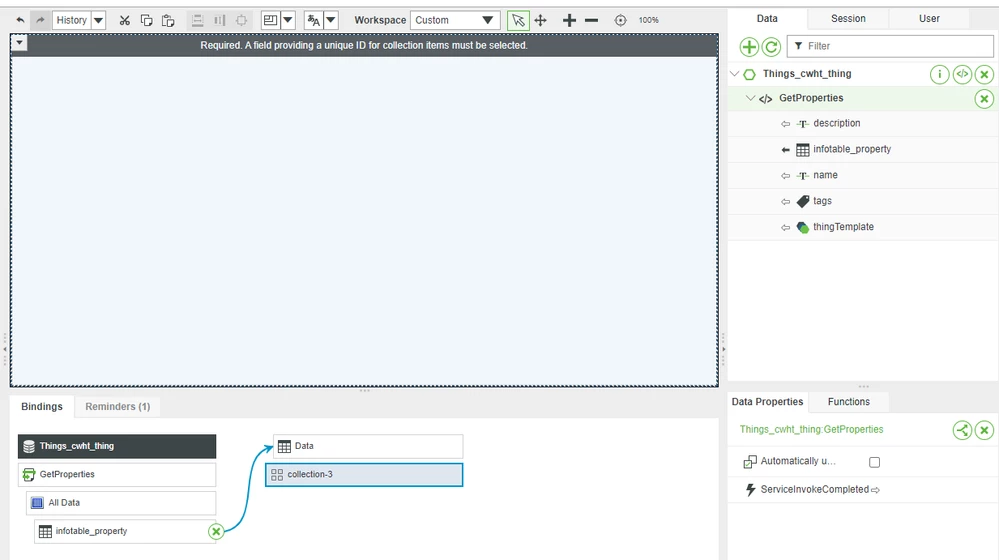
Task: Select the collection-3 widget binding
Action: [x=364, y=475]
